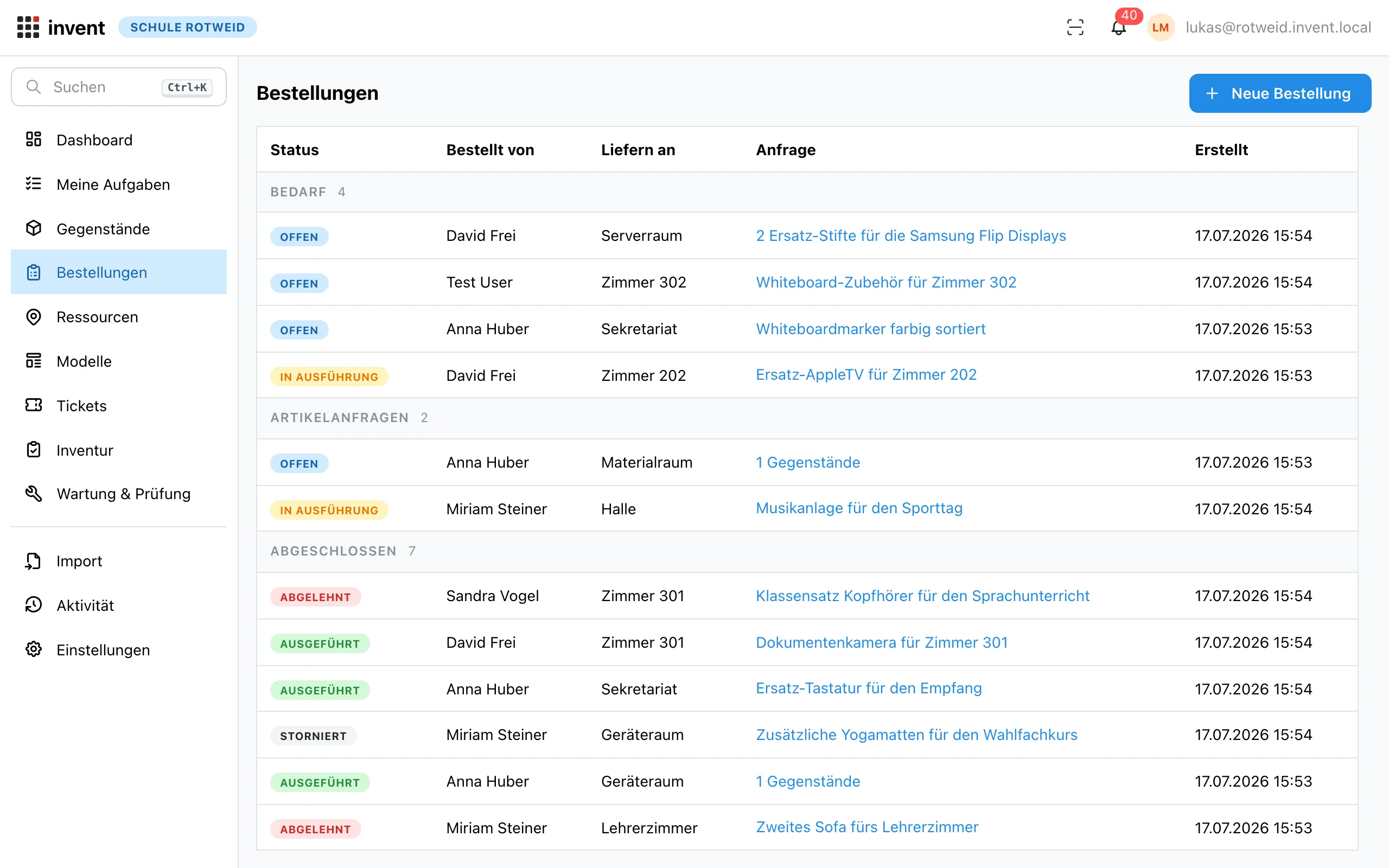Screen dimensions: 1389x868
Task: Open the notifications bell with 40 badge
Action: click(1119, 27)
